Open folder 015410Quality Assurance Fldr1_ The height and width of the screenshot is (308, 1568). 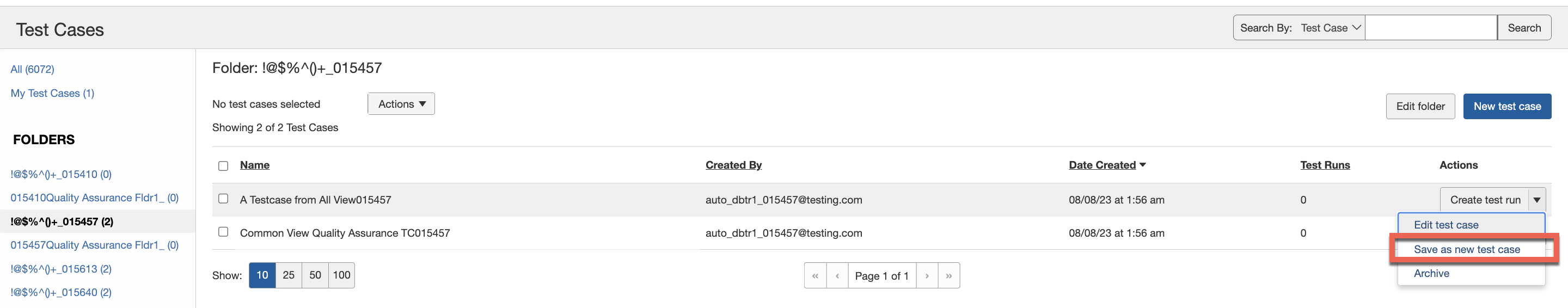94,198
